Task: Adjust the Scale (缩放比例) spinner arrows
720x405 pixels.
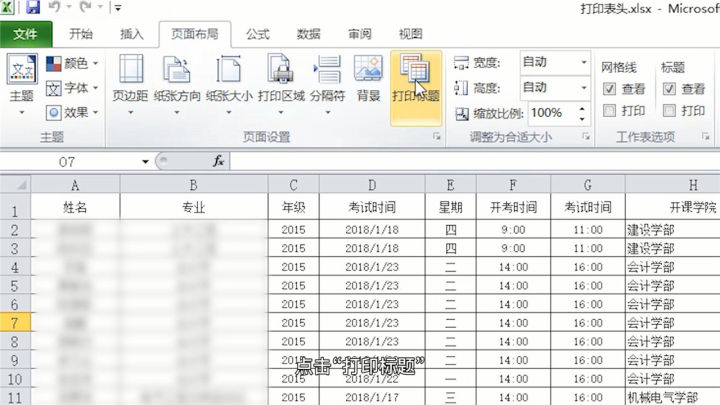Action: [x=582, y=113]
